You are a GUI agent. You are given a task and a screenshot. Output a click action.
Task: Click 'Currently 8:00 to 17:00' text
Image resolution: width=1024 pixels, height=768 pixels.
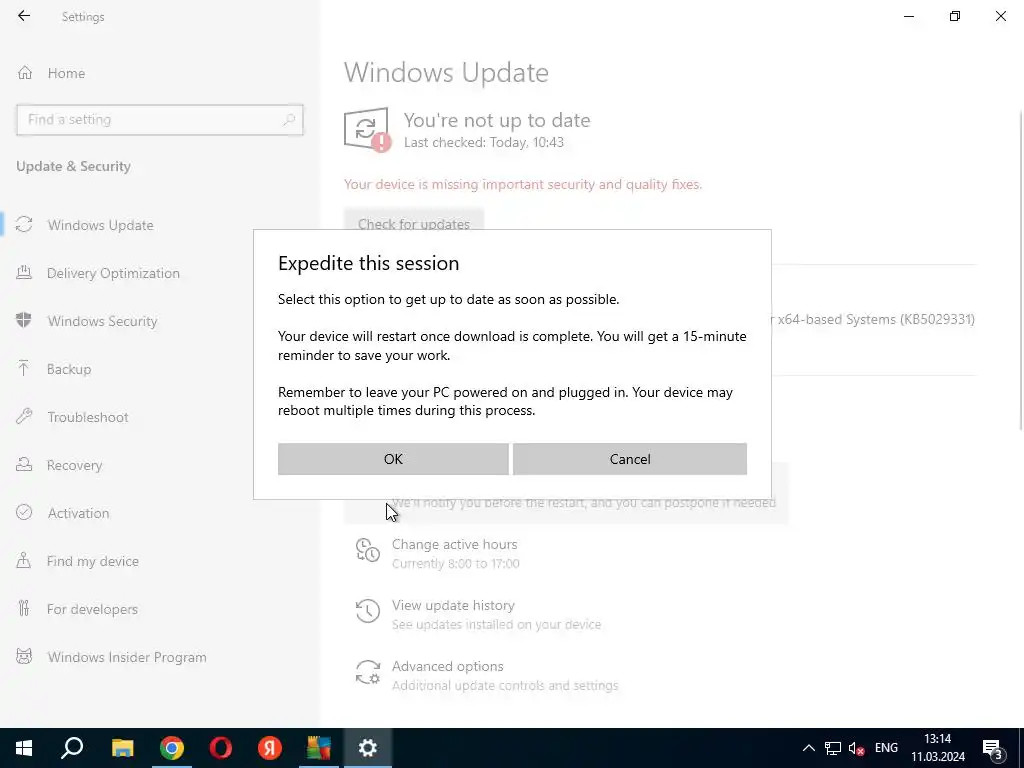pos(456,564)
